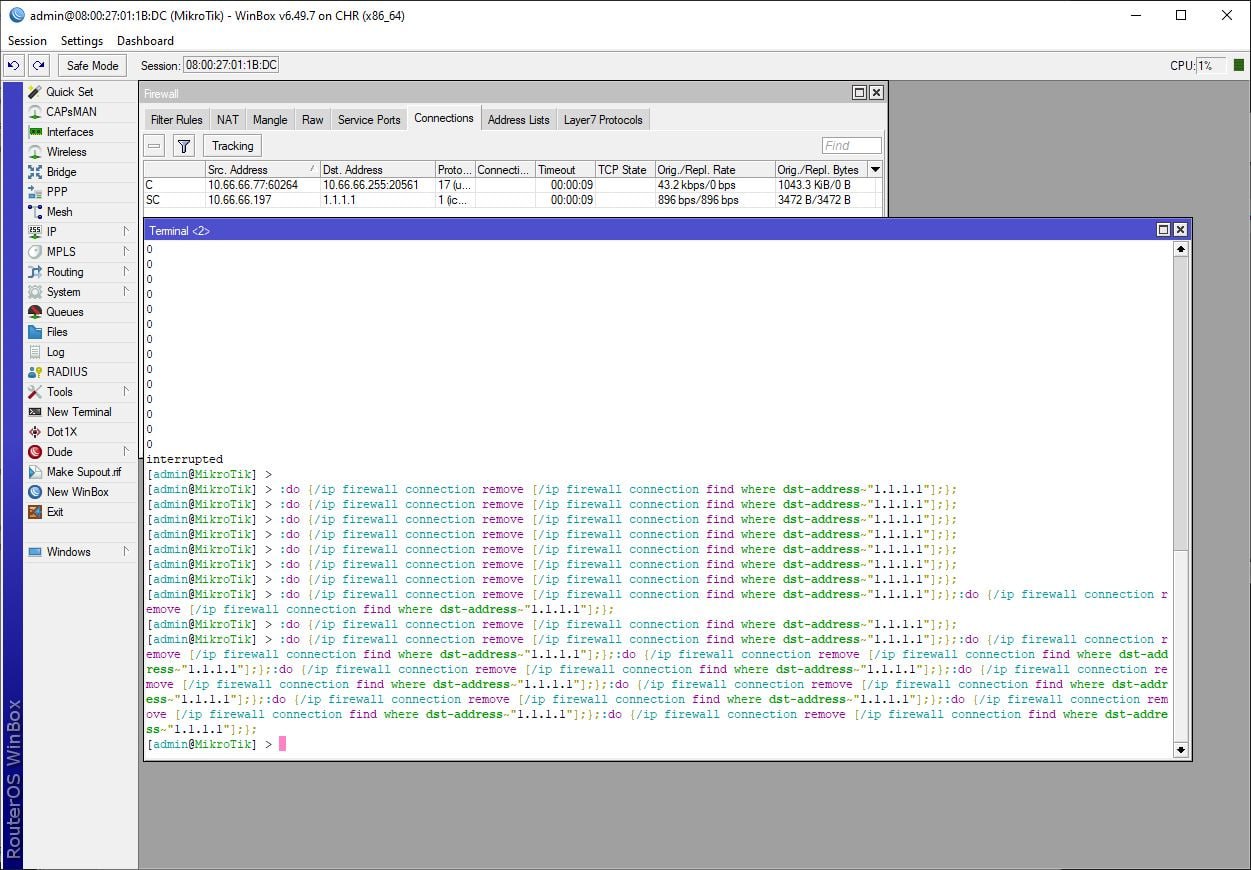Screen dimensions: 1251x870
Task: Expand the IP submenu
Action: coord(126,232)
